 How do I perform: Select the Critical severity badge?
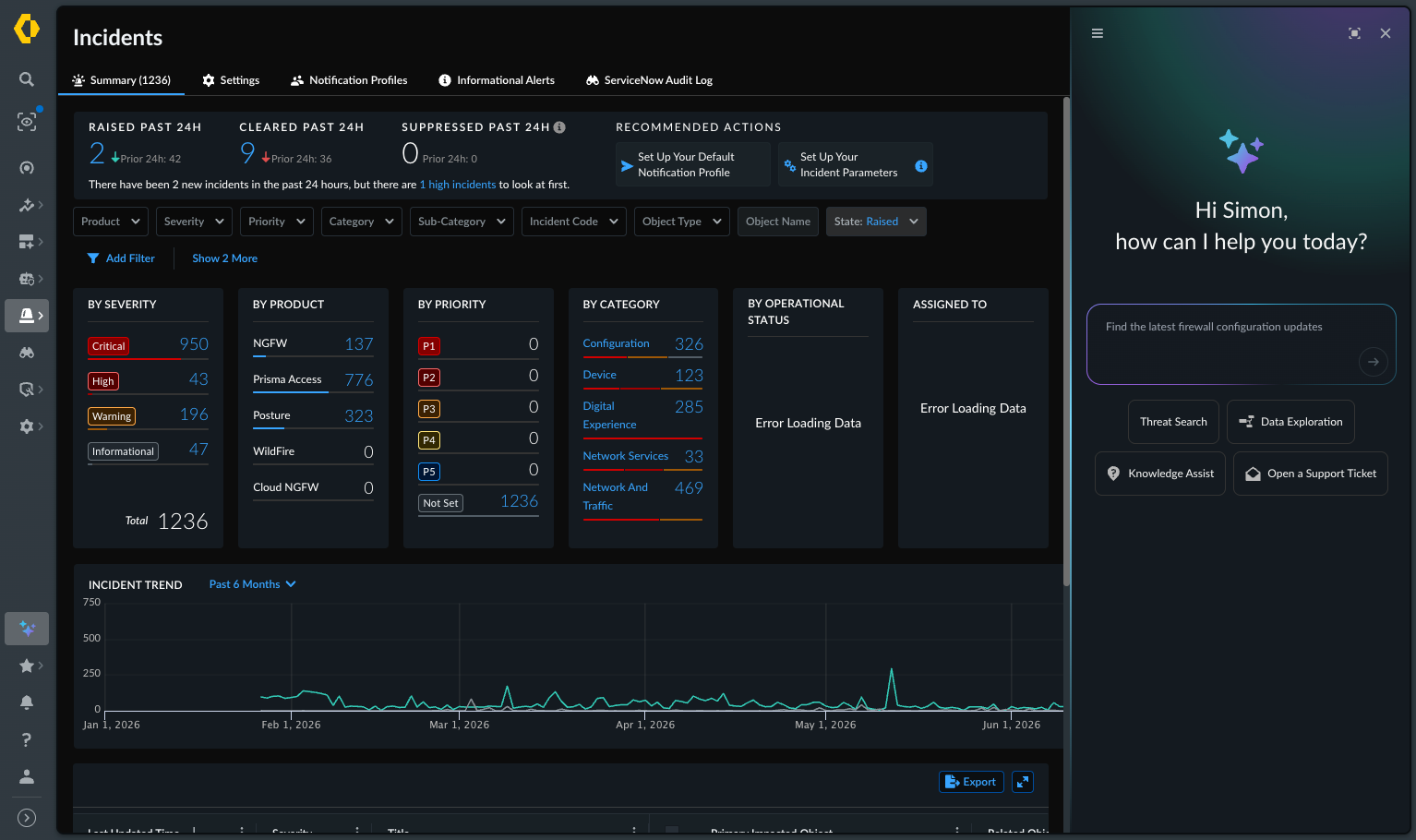[x=108, y=346]
